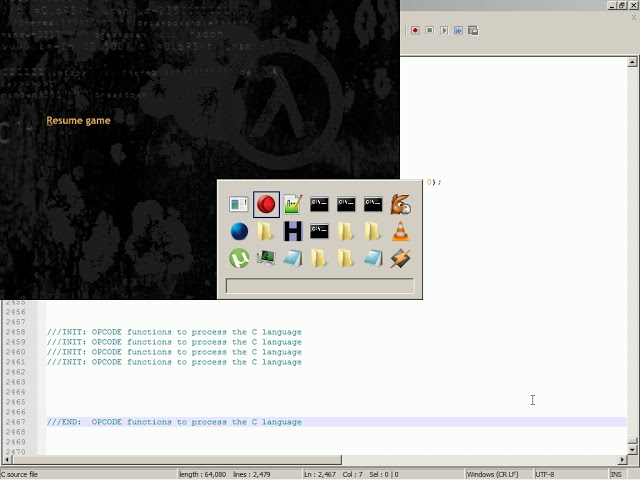Click the ///INIT comment on line 2461

[x=174, y=362]
